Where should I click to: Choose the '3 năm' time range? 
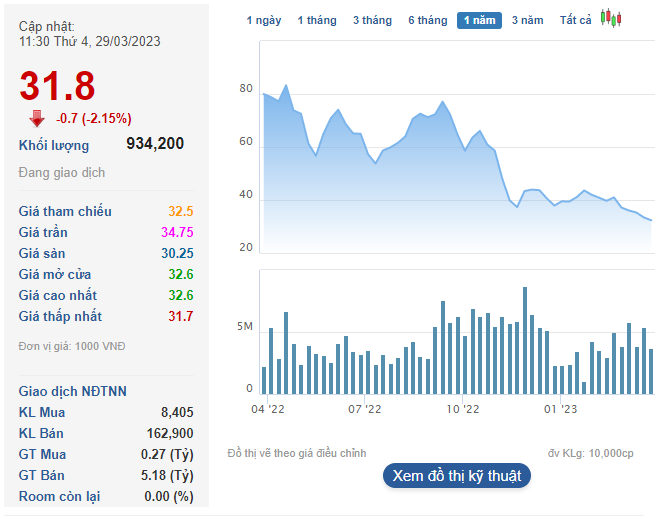[x=527, y=20]
